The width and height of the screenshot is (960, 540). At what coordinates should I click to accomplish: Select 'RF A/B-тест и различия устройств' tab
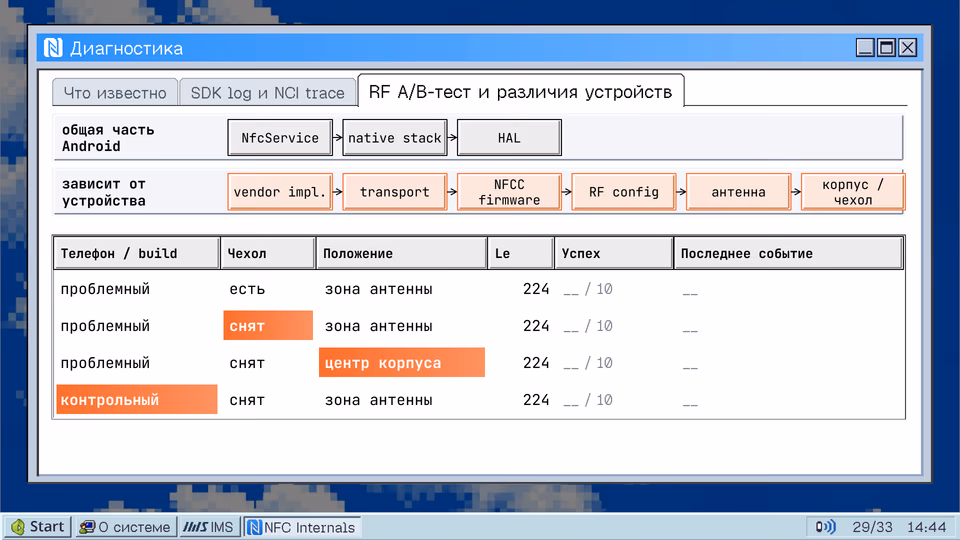click(x=520, y=91)
